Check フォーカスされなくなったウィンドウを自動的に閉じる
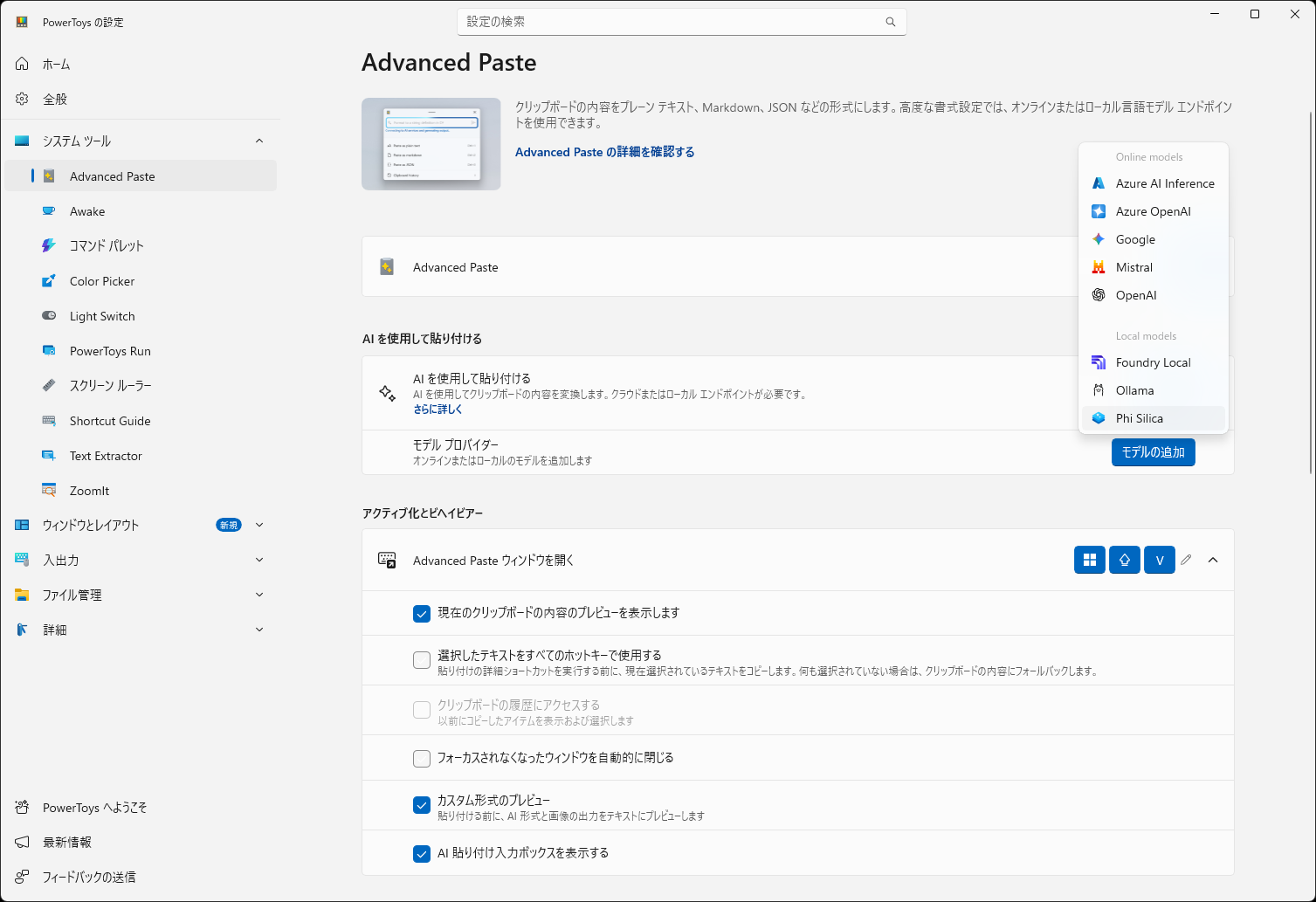 [422, 759]
